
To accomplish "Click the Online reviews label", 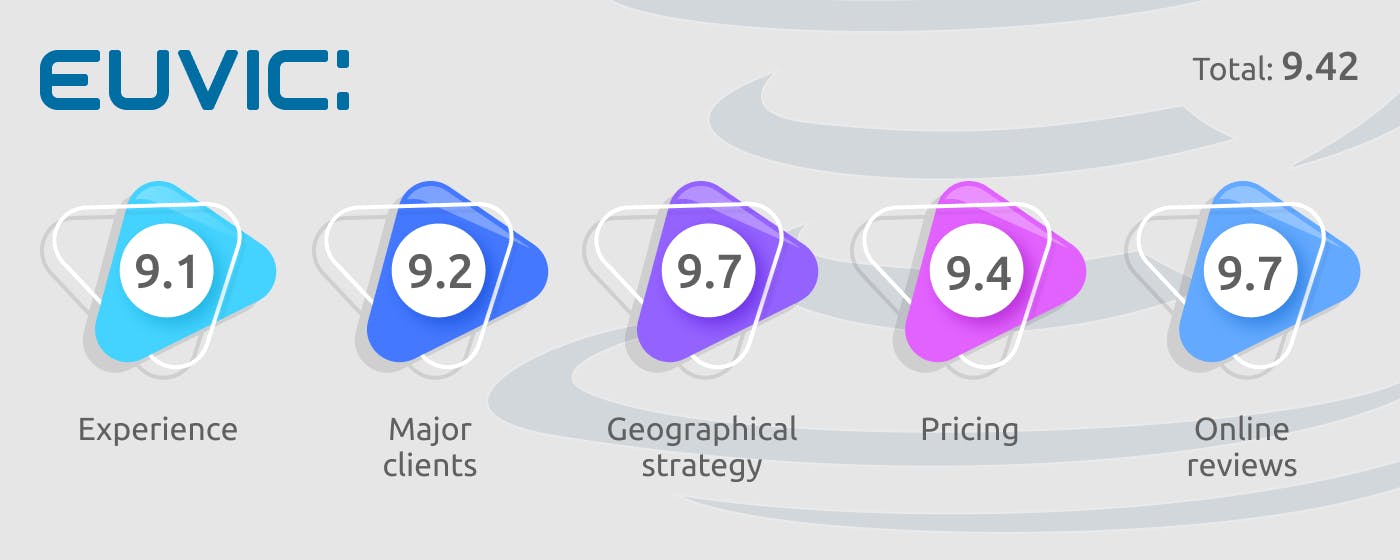I will 1242,447.
